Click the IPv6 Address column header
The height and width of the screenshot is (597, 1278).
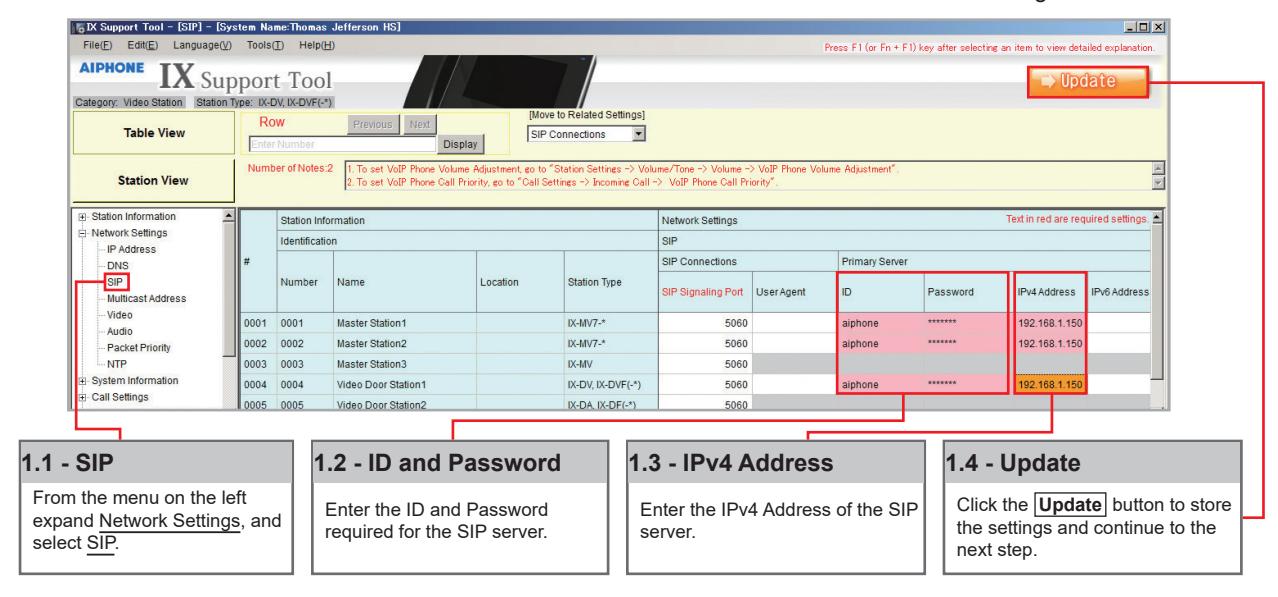(1120, 291)
